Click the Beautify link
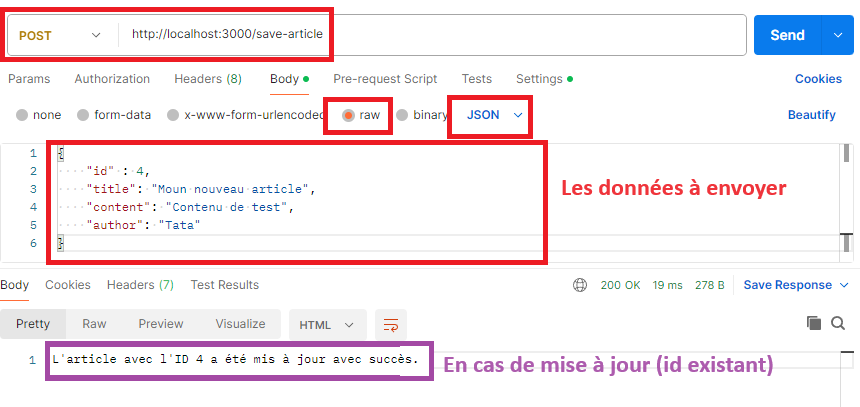Image resolution: width=860 pixels, height=407 pixels. click(811, 115)
